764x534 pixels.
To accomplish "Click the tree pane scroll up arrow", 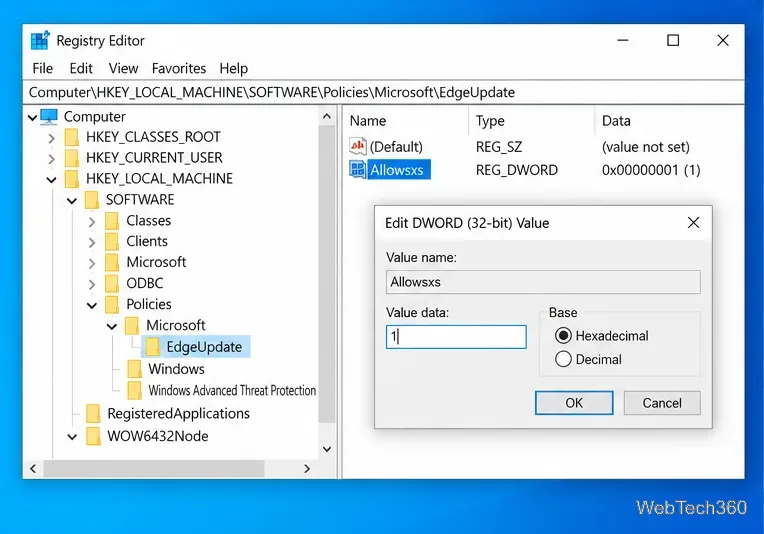I will click(327, 116).
